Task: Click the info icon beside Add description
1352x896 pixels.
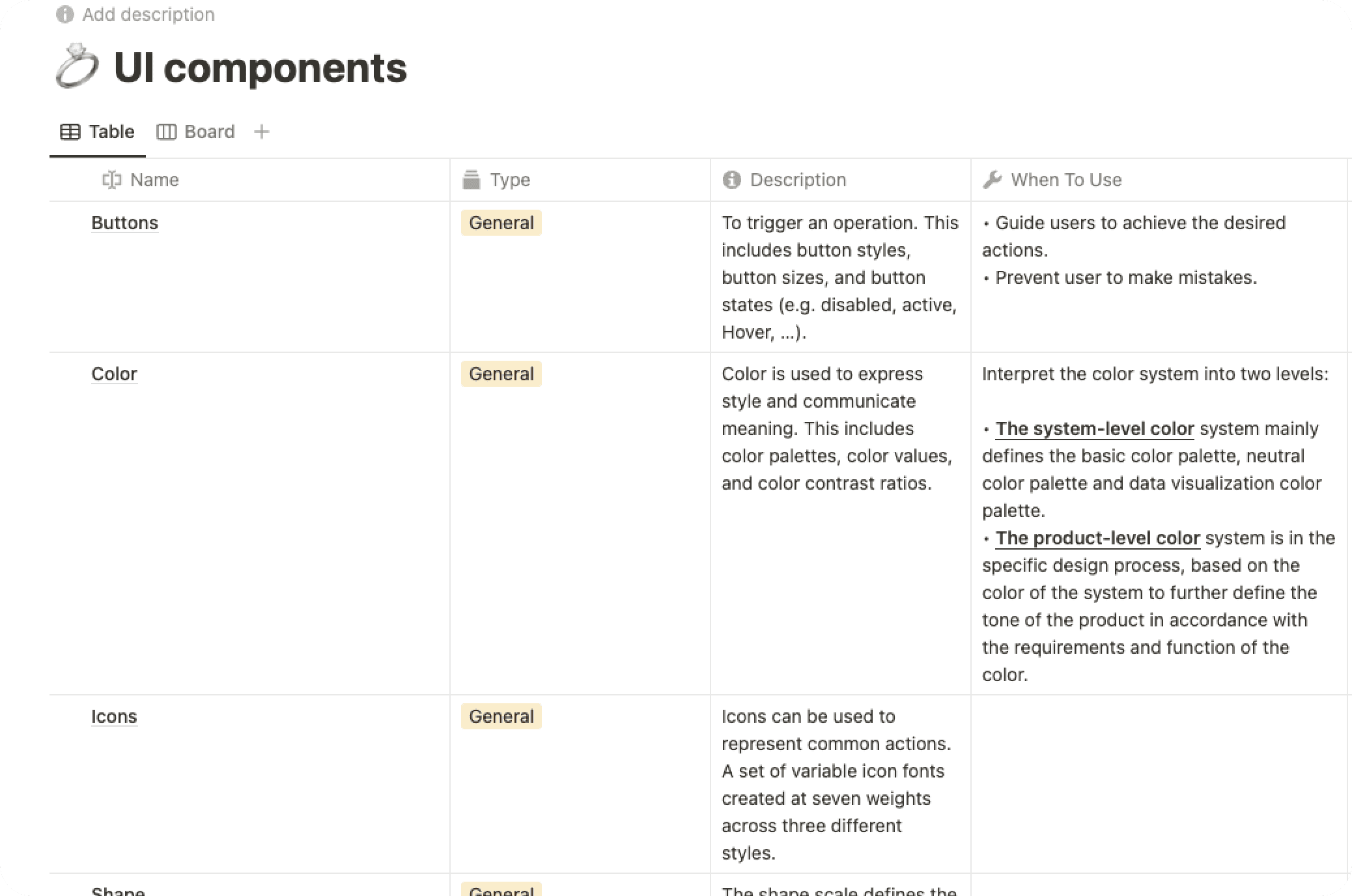Action: click(65, 14)
